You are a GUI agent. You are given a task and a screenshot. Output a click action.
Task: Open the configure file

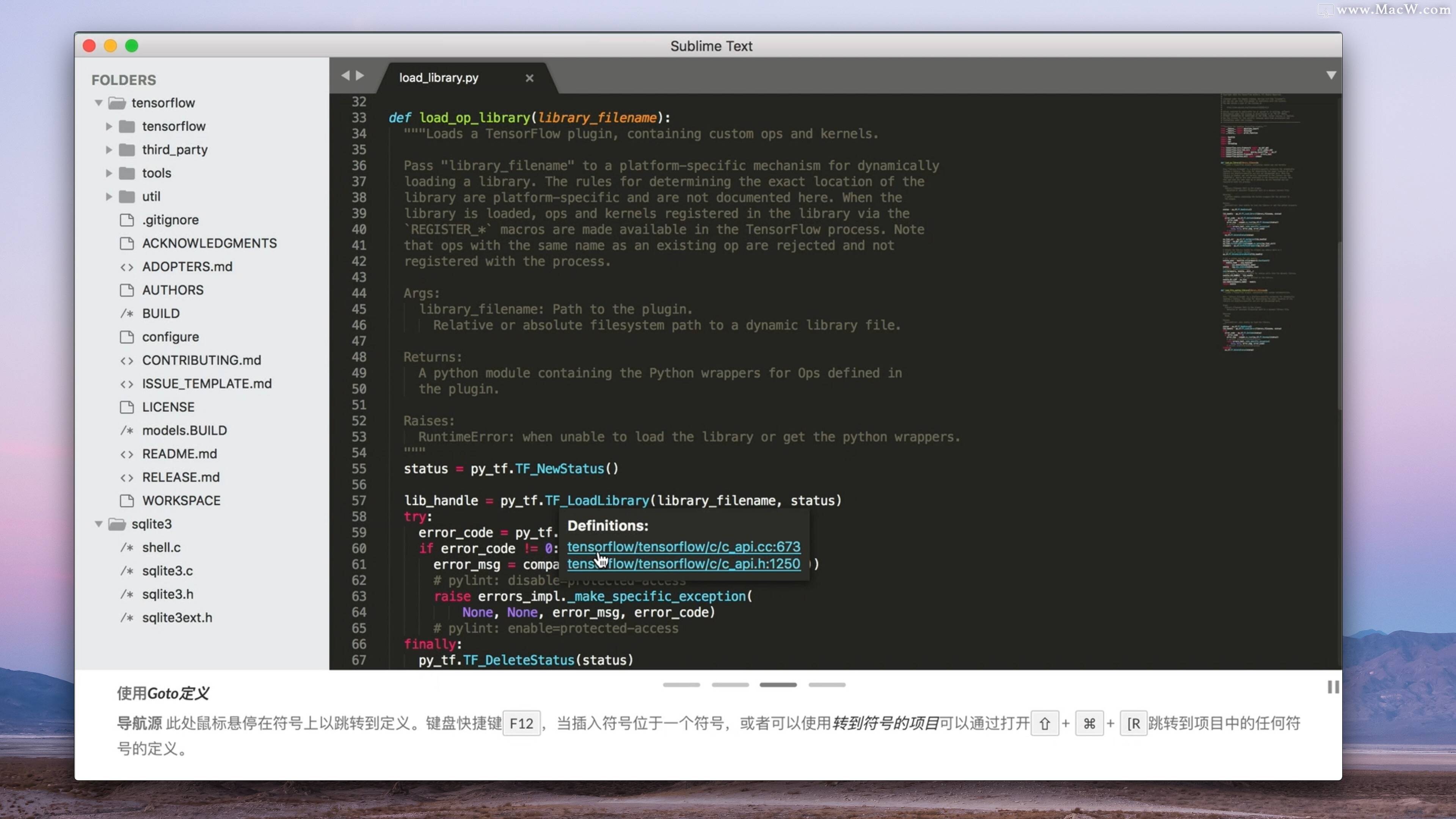tap(170, 337)
